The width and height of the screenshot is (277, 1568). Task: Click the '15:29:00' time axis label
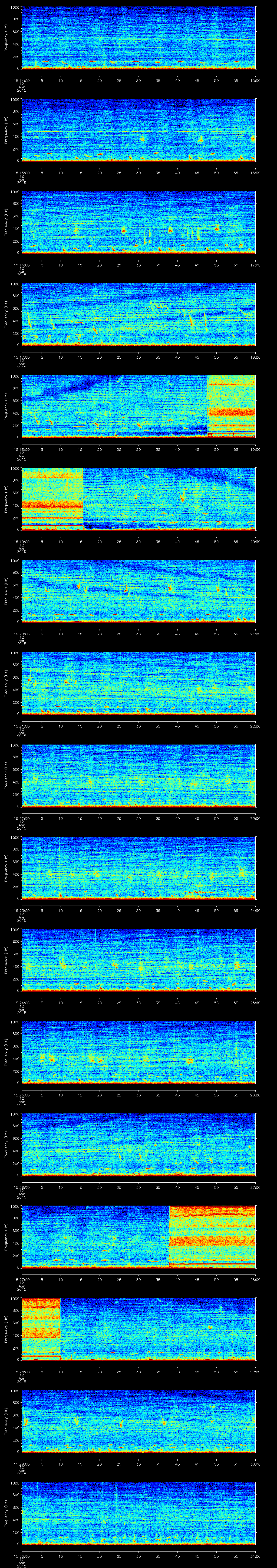[x=21, y=1464]
